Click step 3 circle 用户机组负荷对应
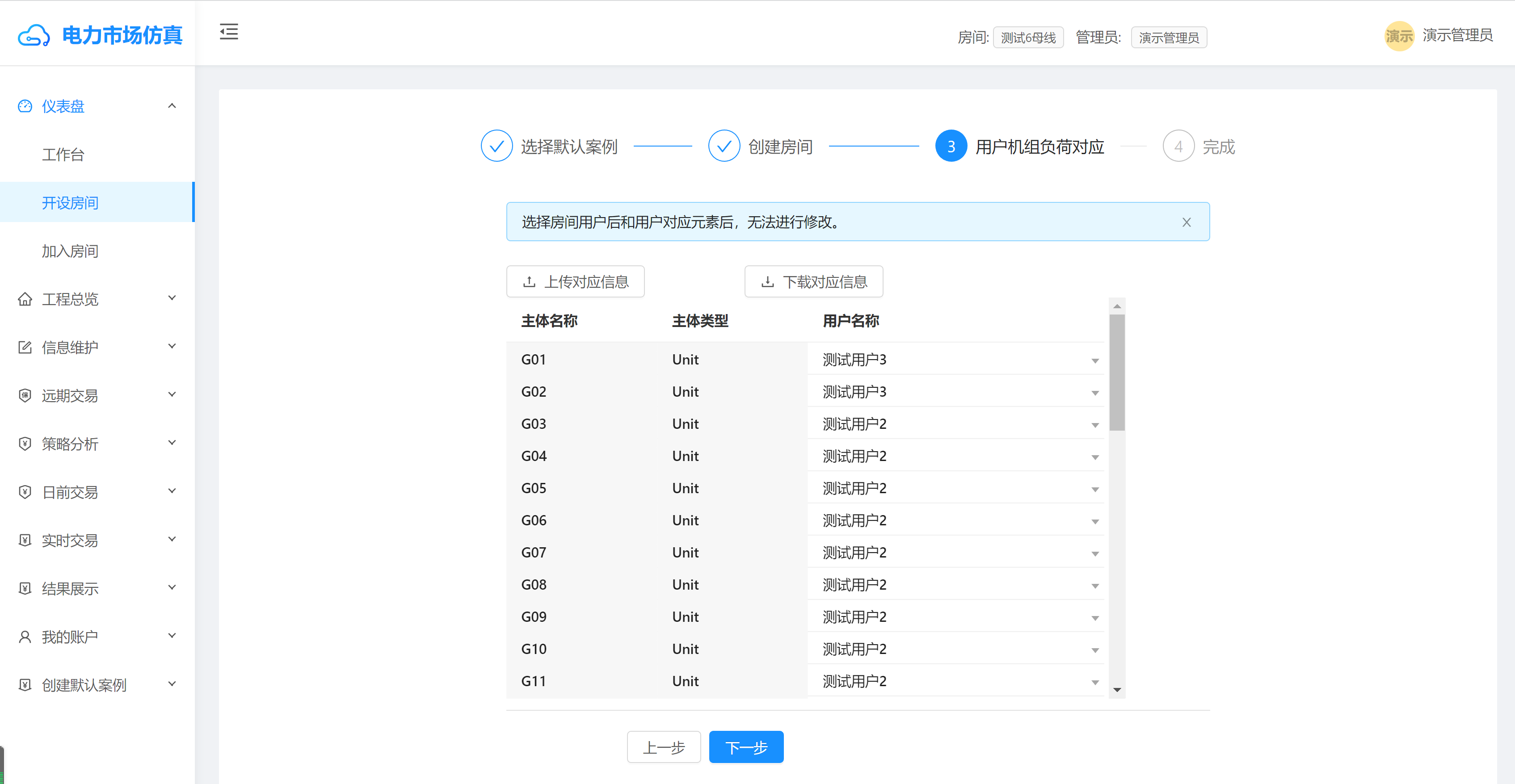 point(951,146)
